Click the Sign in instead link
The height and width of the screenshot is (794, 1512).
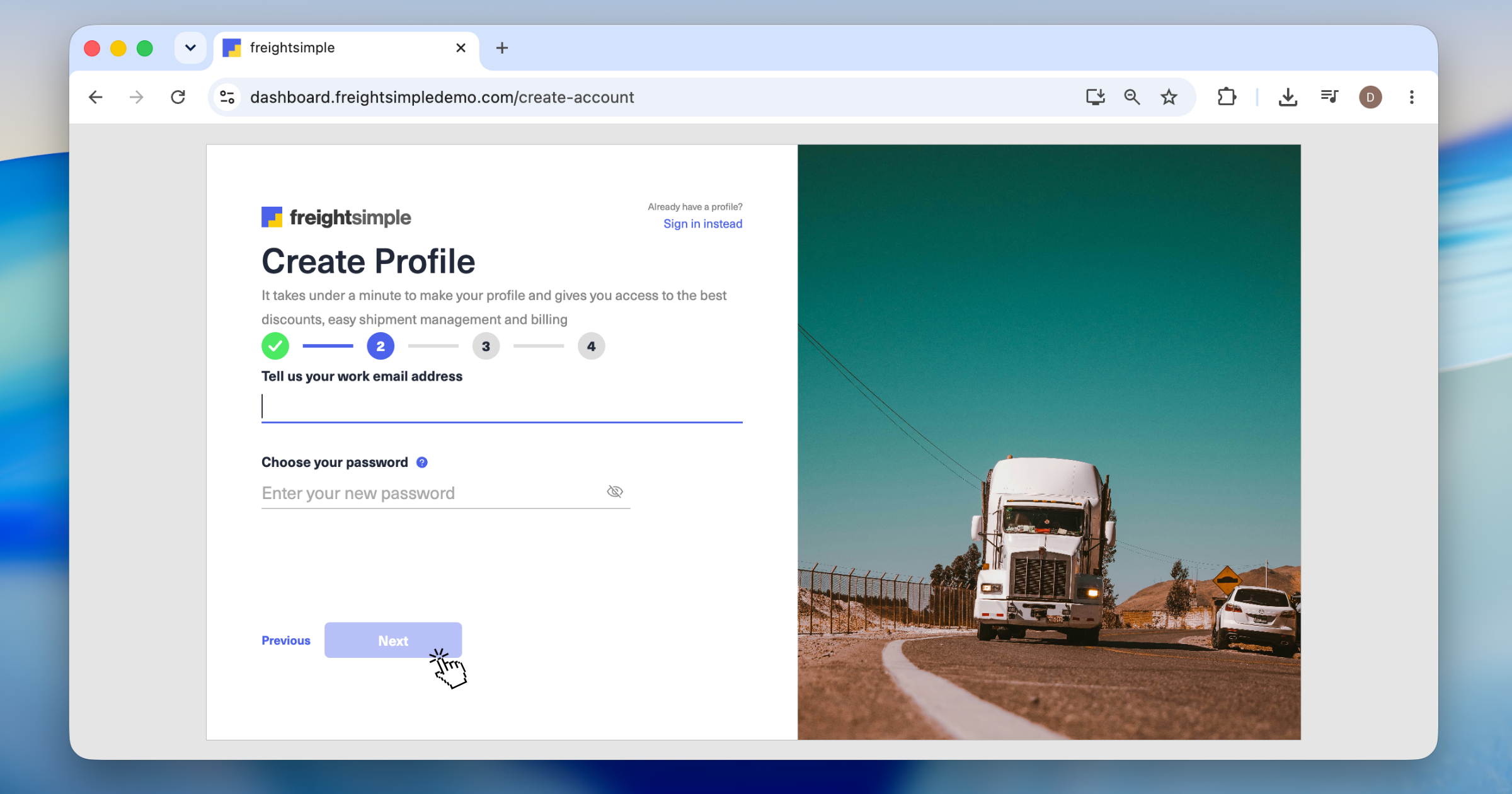pos(702,224)
